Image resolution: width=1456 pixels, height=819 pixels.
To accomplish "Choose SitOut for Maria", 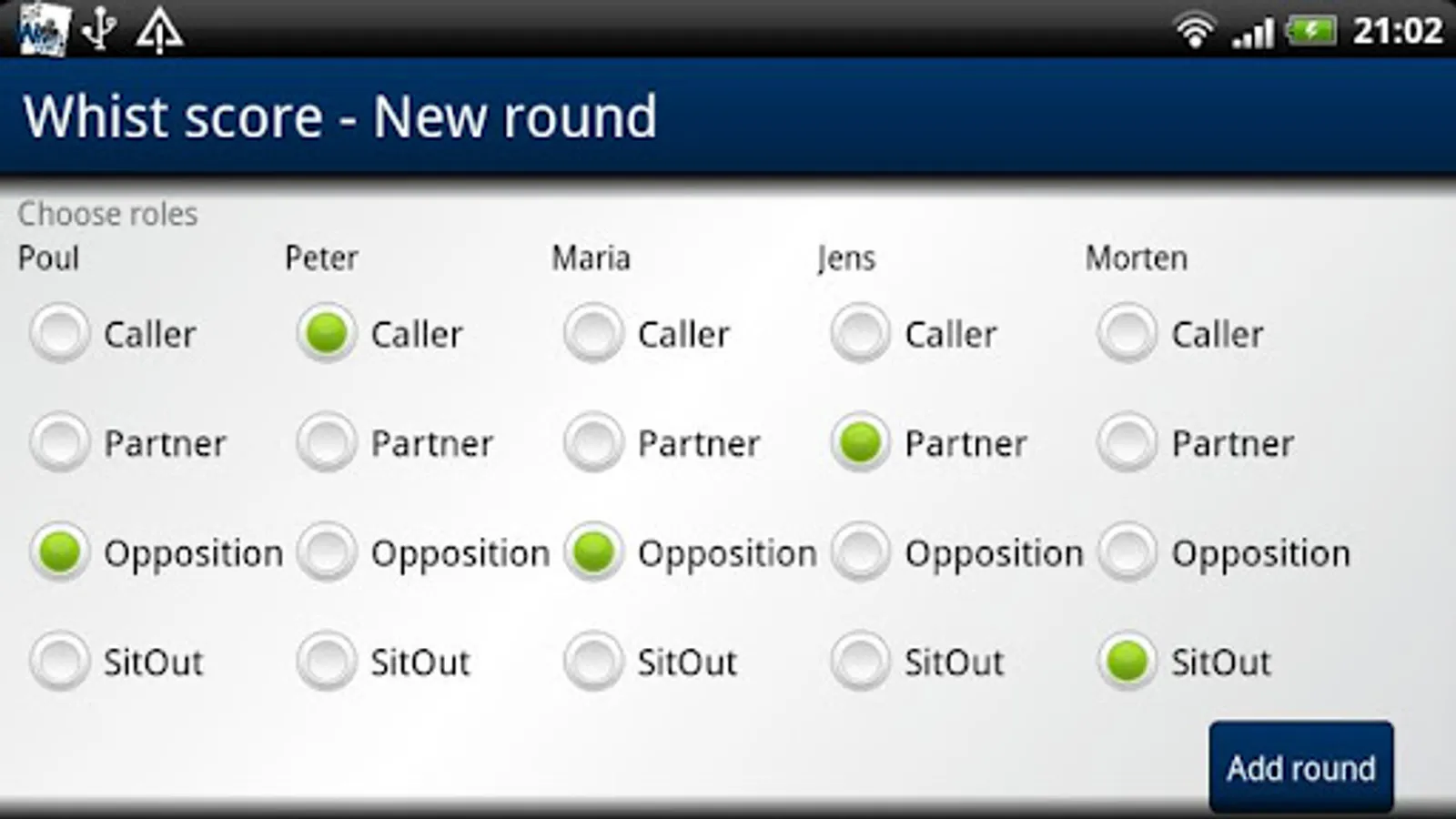I will tap(593, 662).
